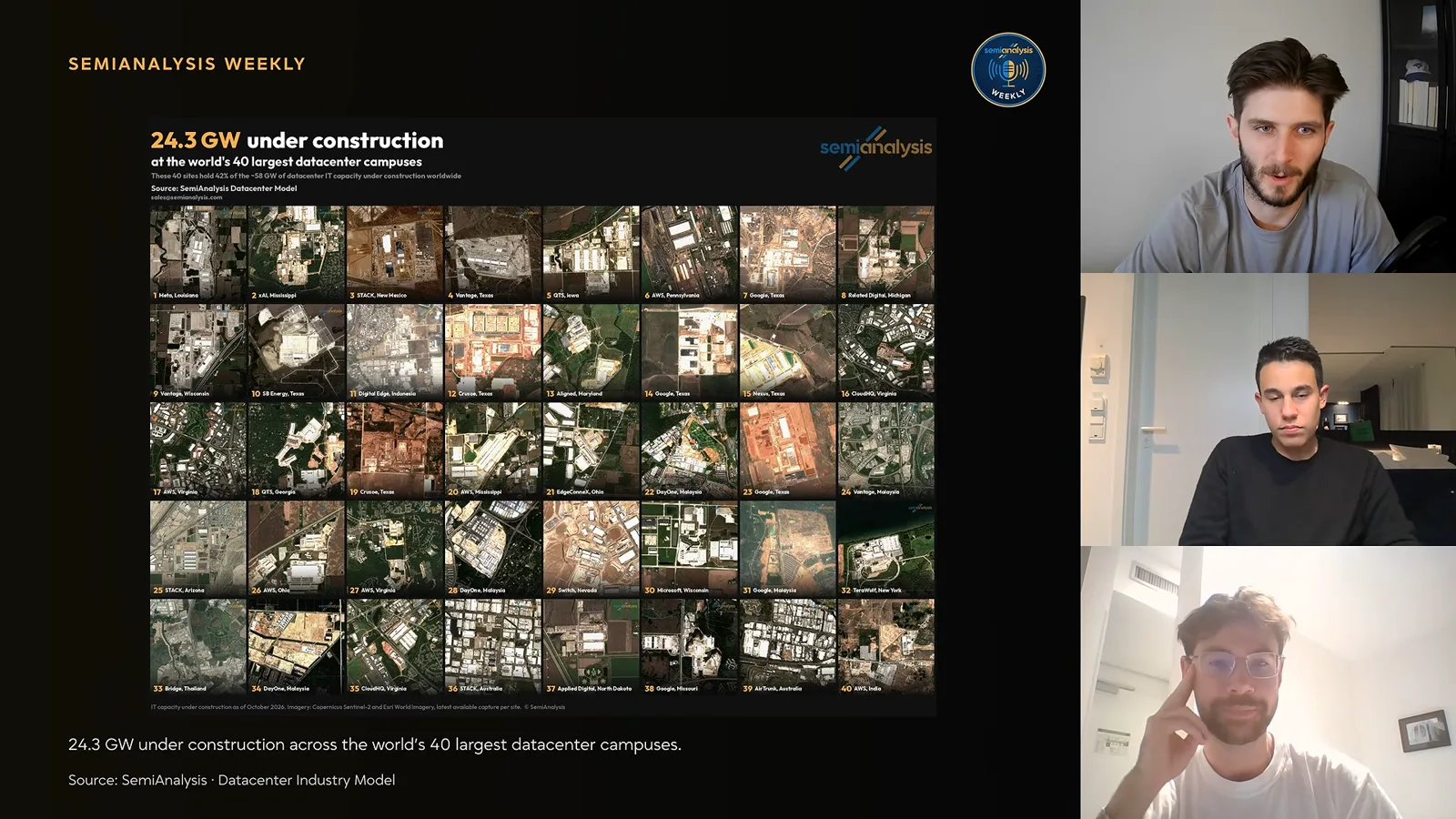Click the "24.3 GW under construction" headline
This screenshot has width=1456, height=819.
[297, 140]
